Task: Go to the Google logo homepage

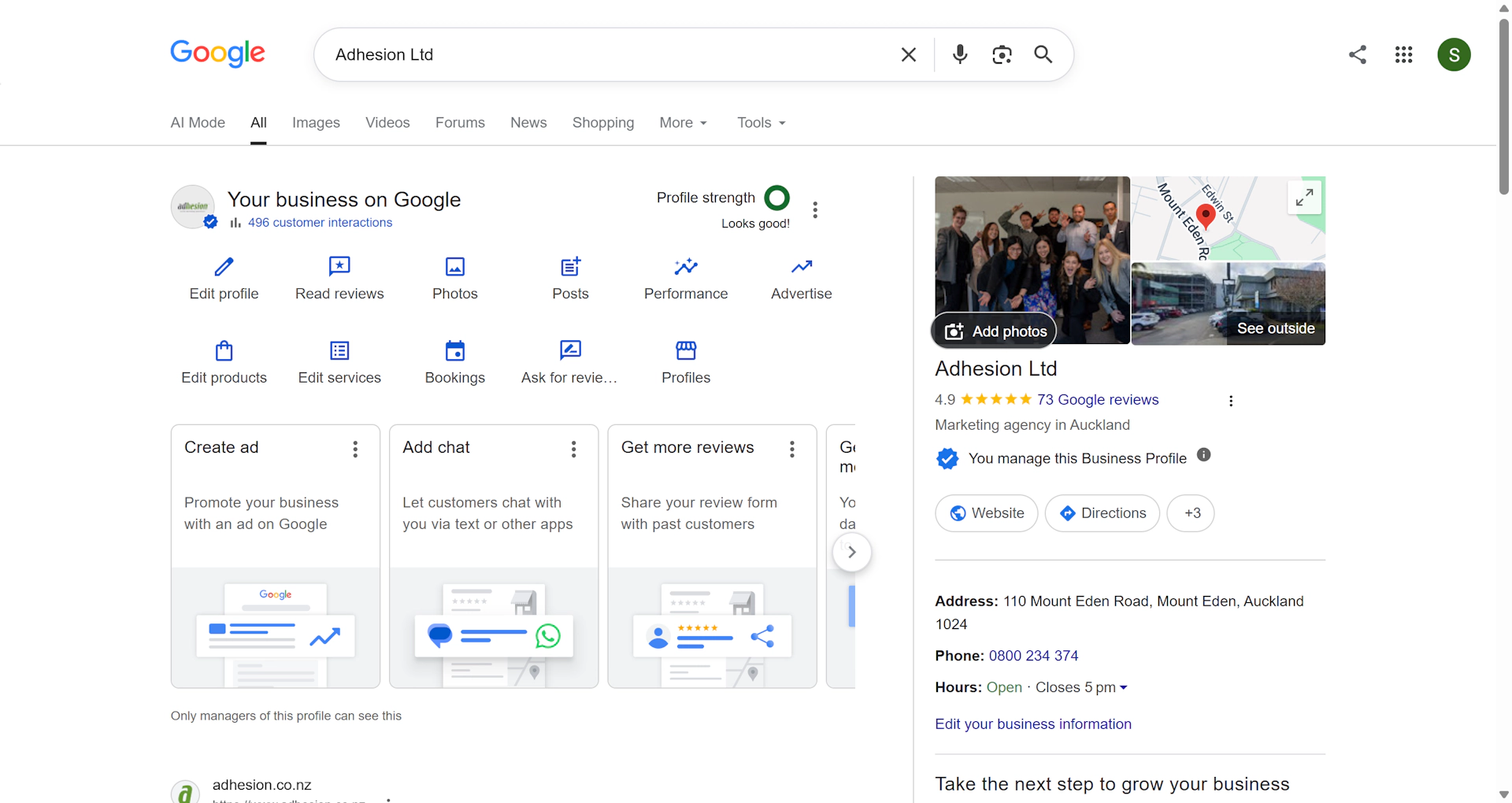Action: [x=217, y=54]
